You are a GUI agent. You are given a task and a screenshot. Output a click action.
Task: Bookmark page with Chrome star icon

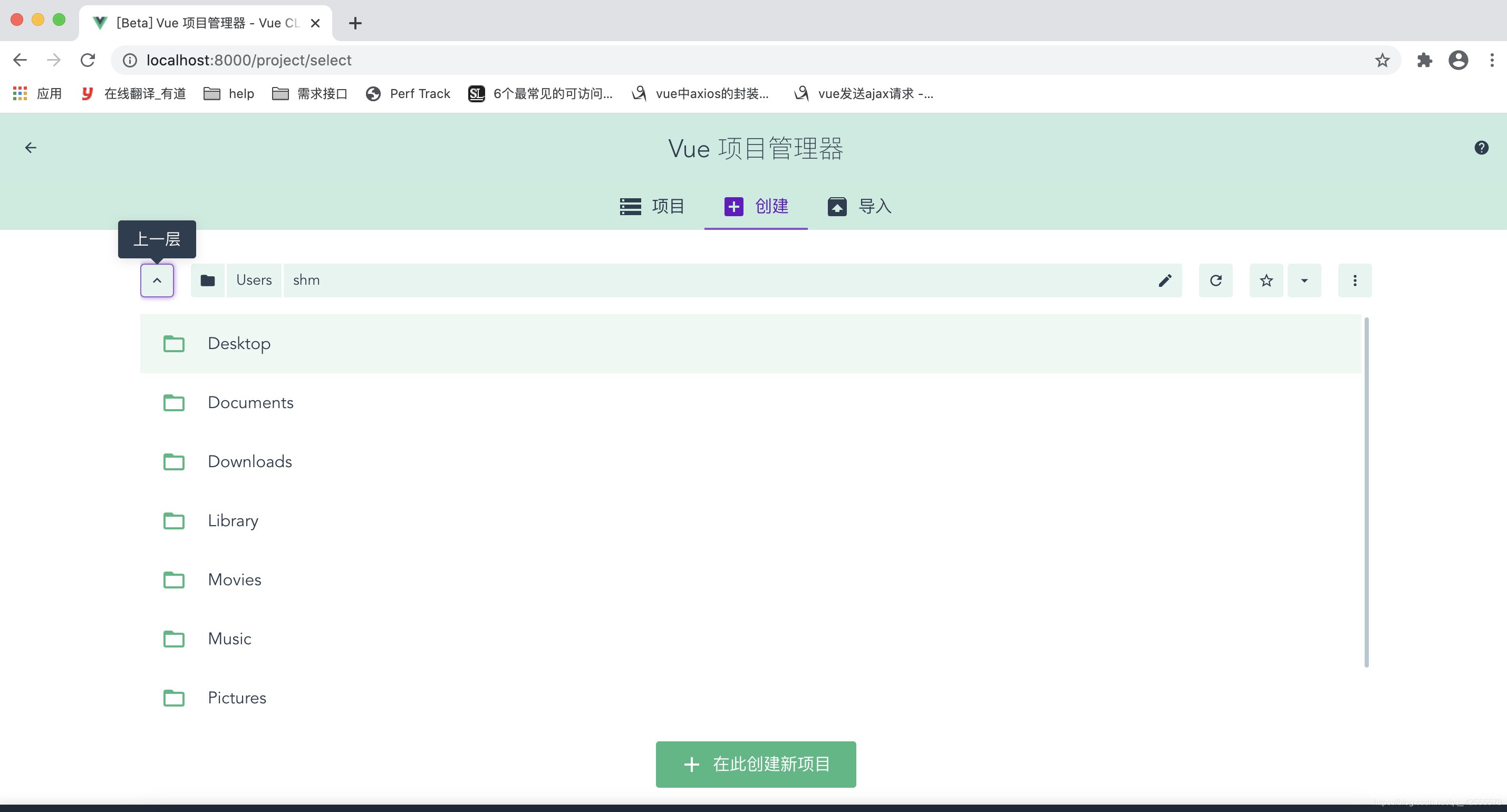[1382, 60]
